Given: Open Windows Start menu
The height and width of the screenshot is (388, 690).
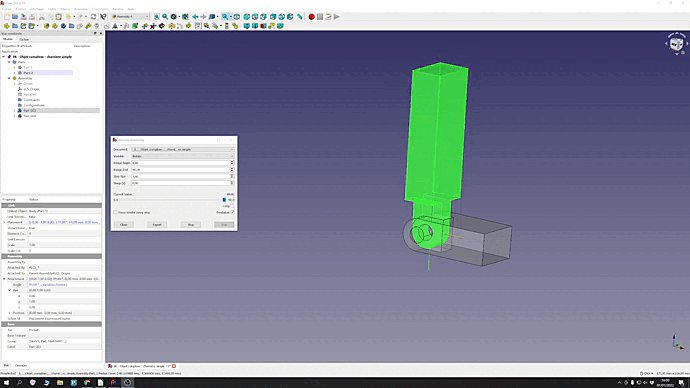Looking at the screenshot, I should [x=6, y=383].
